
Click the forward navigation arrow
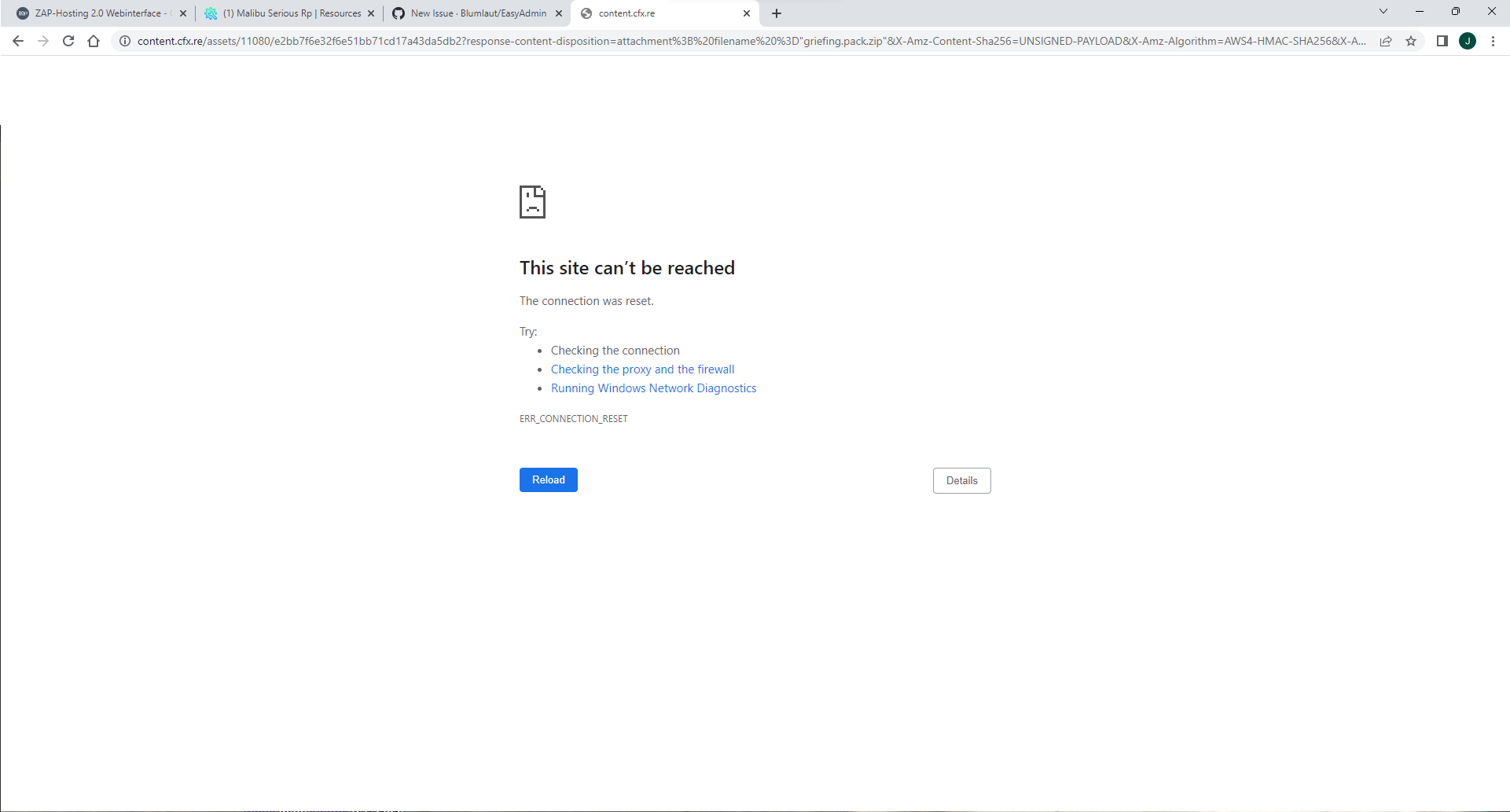pyautogui.click(x=43, y=41)
